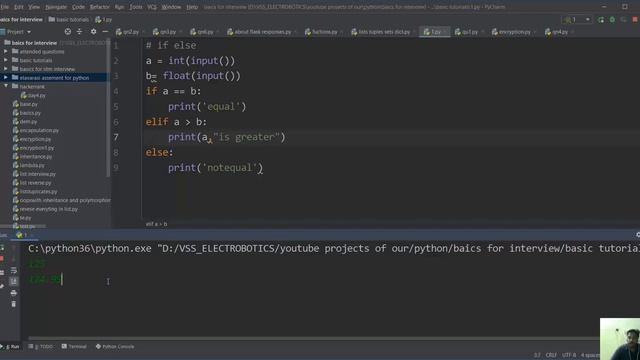This screenshot has width=640, height=360.
Task: Open the Navigate menu
Action: (x=56, y=7)
